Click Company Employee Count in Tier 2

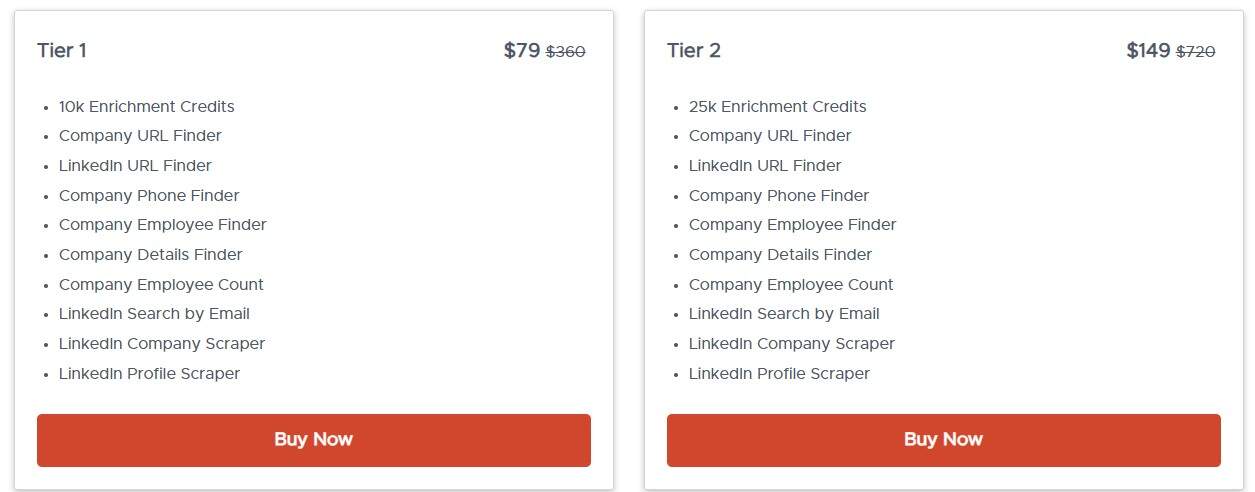(x=791, y=285)
